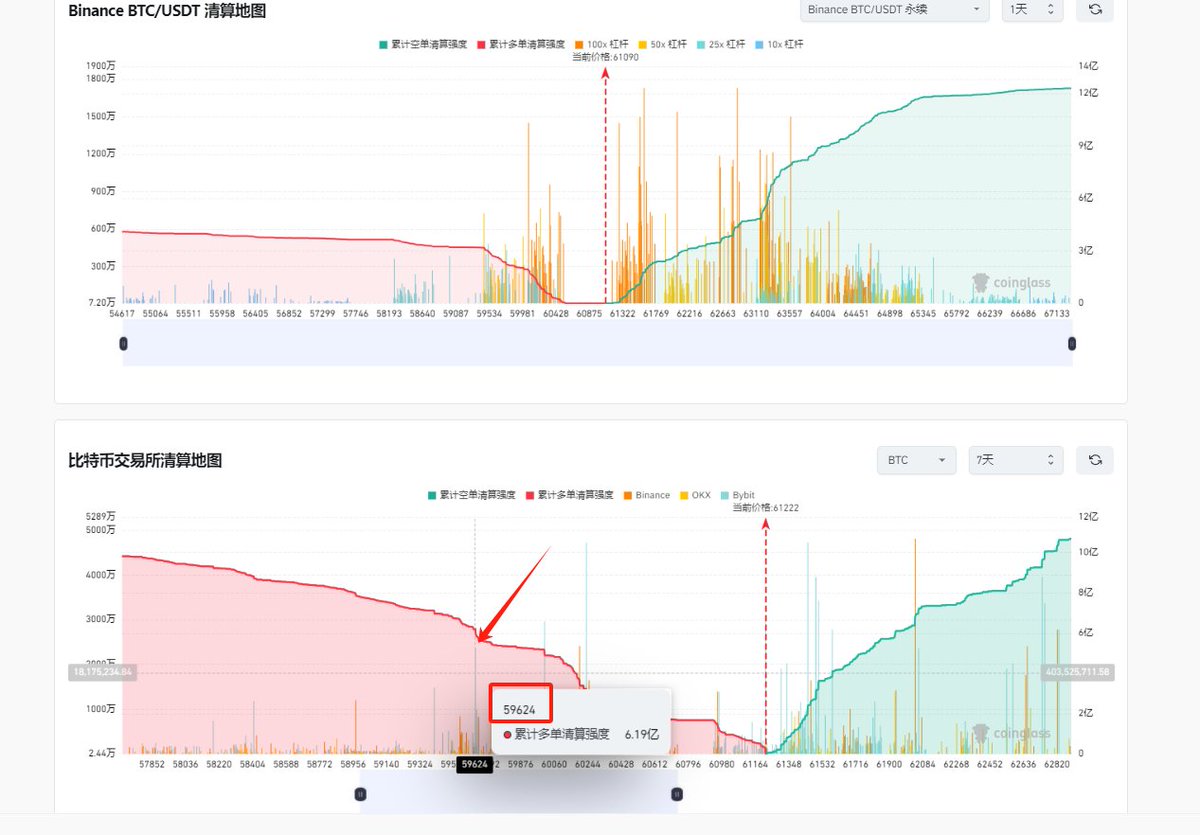Toggle 累计多单清算强度 legend in bottom chart
The image size is (1200, 835).
click(x=569, y=495)
